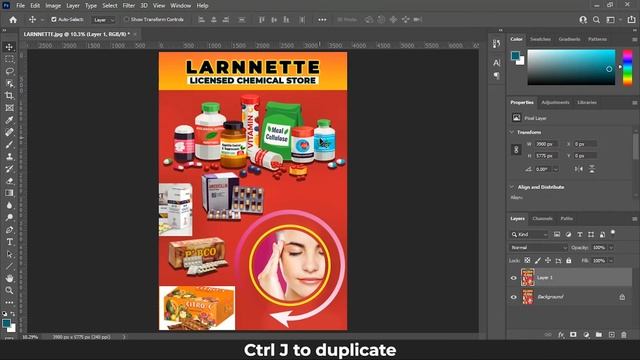Select the Dodge tool
The width and height of the screenshot is (640, 360).
(9, 217)
